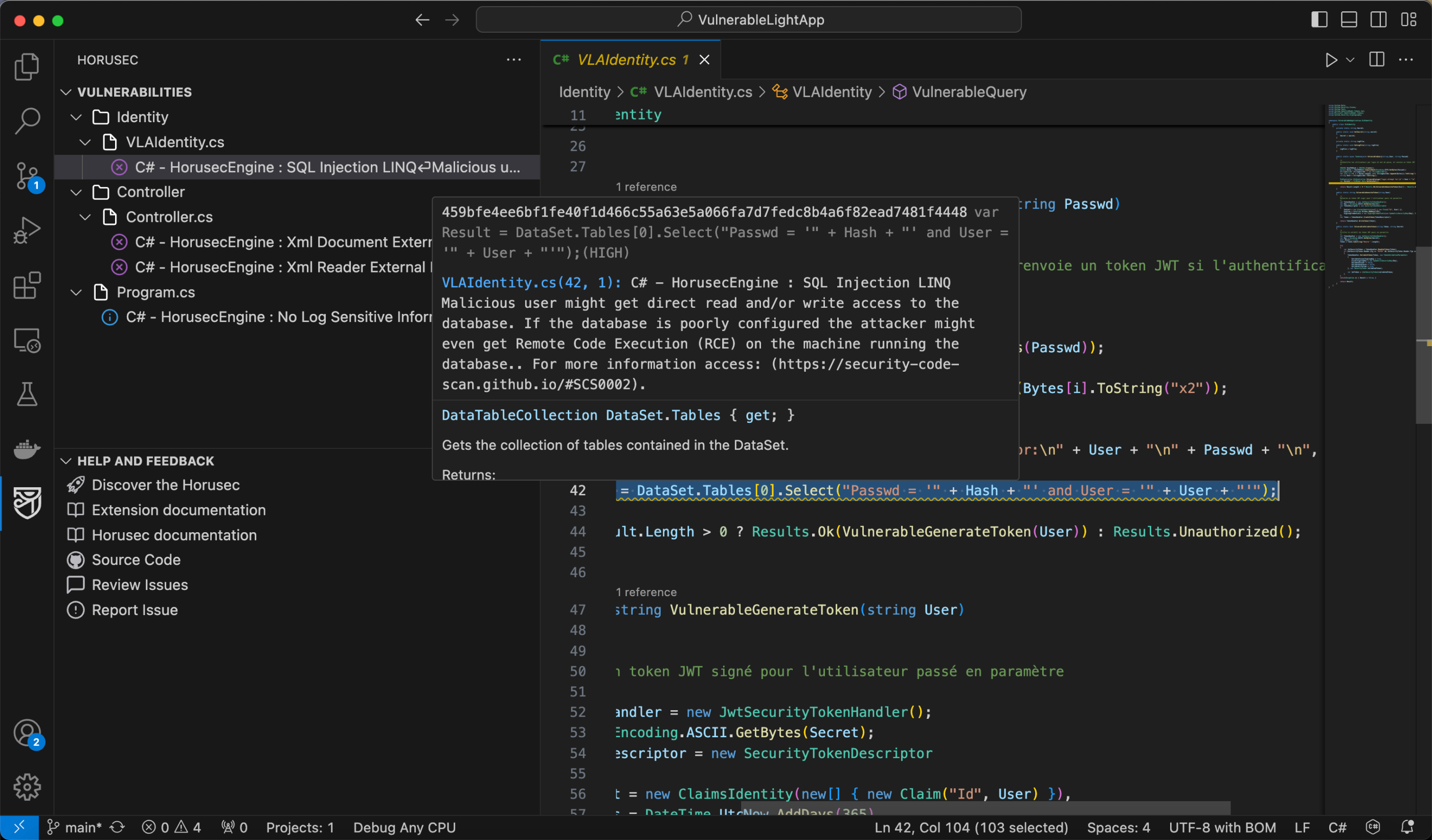Customize the window layout
The image size is (1432, 840).
(1408, 20)
